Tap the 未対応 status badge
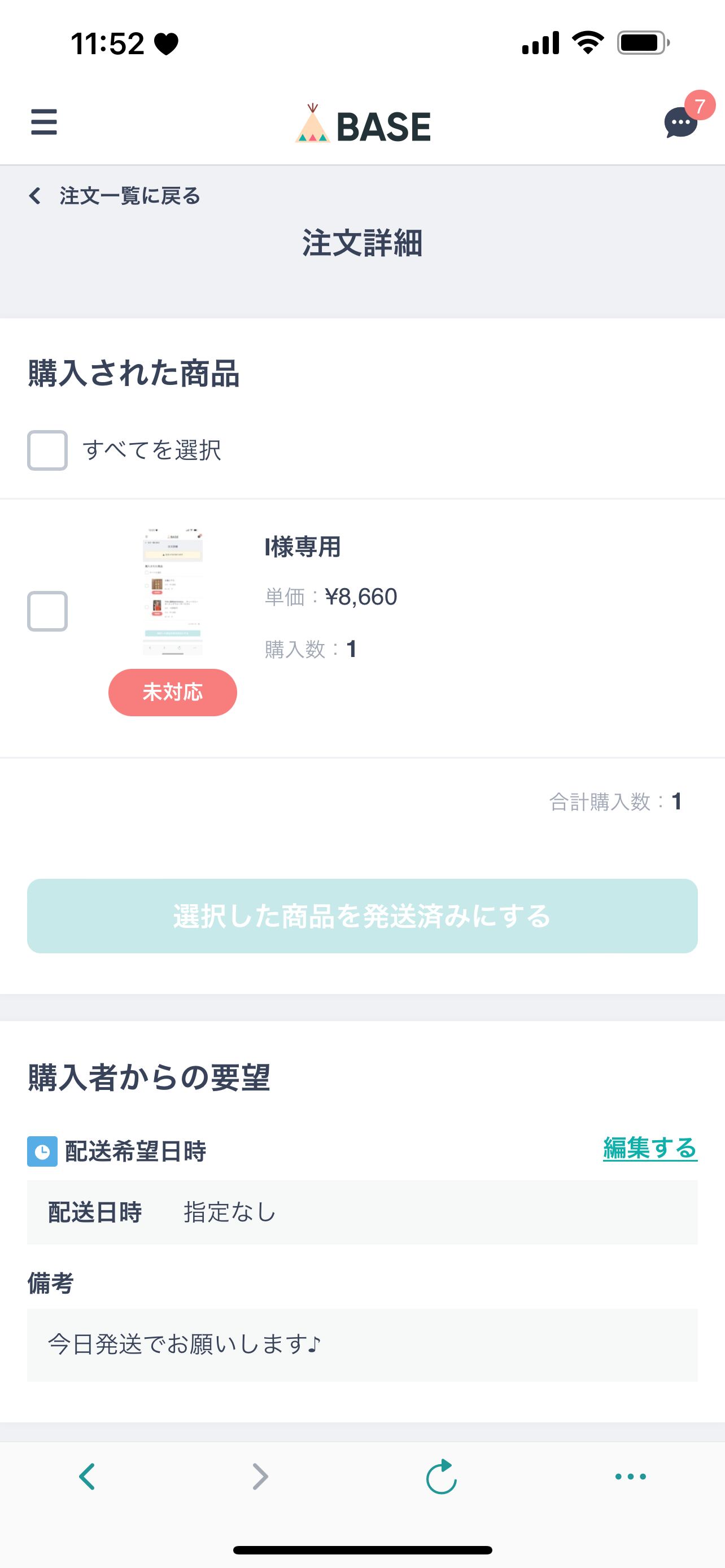The image size is (725, 1568). point(173,692)
